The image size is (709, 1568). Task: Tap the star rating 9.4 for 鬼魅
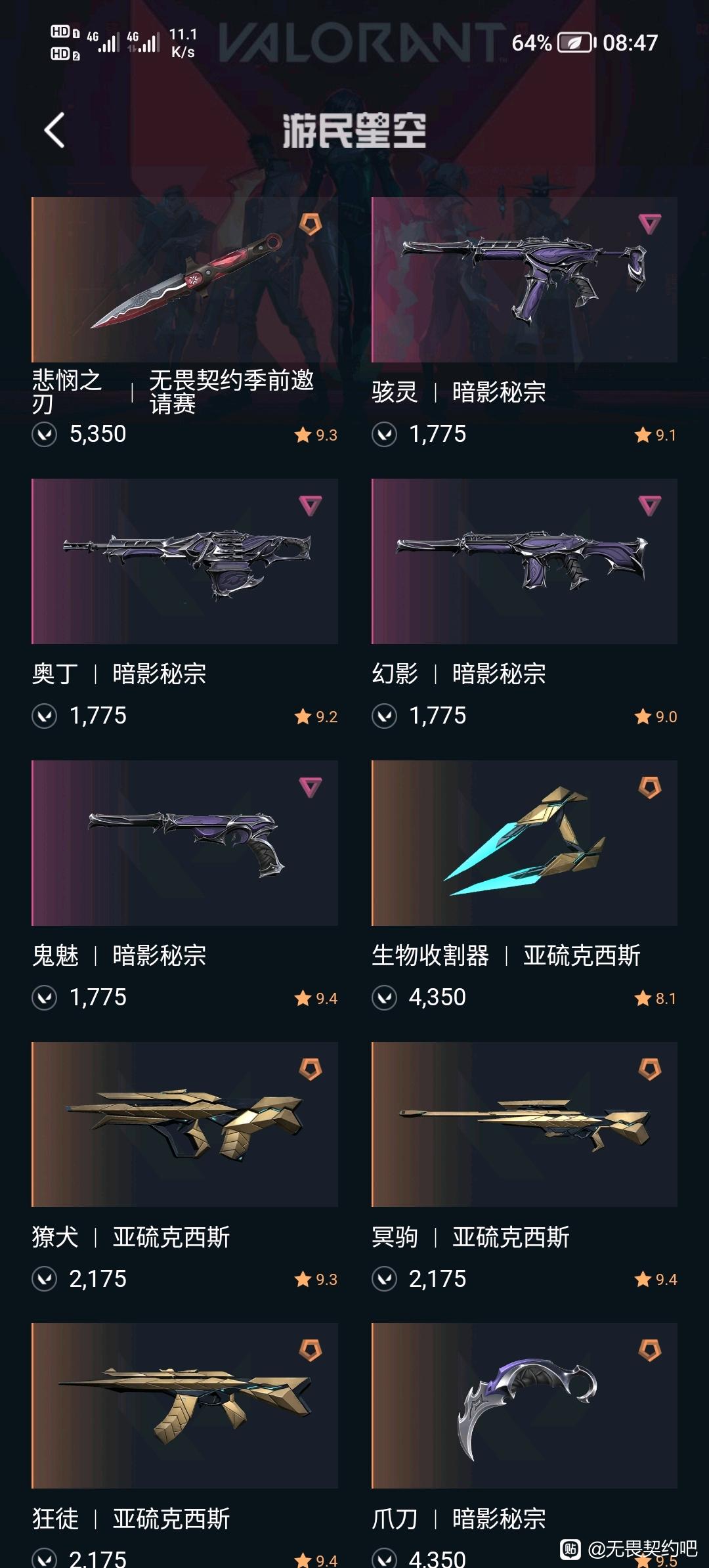(316, 998)
